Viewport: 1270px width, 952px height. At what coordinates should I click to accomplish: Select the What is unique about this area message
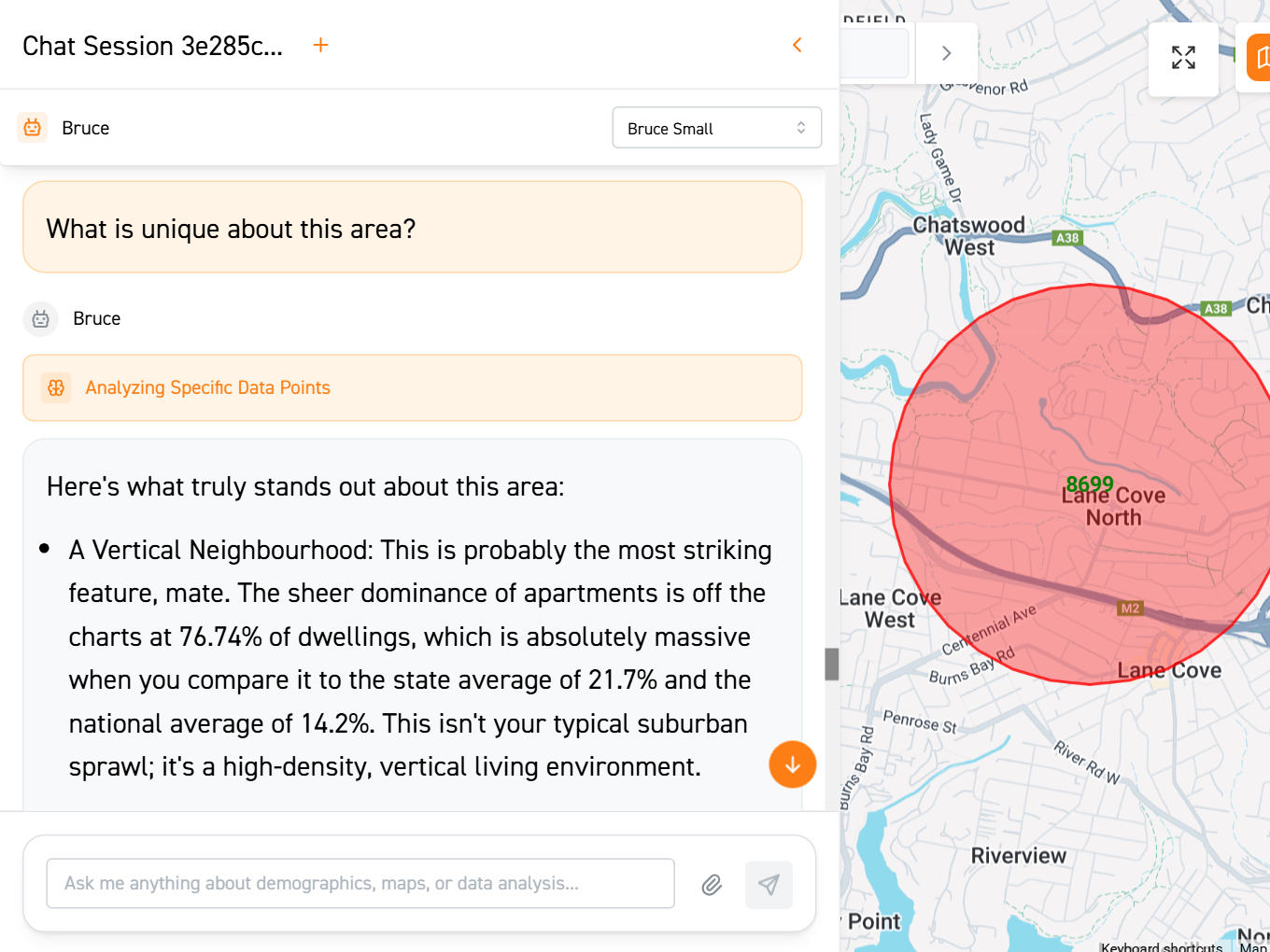(412, 228)
